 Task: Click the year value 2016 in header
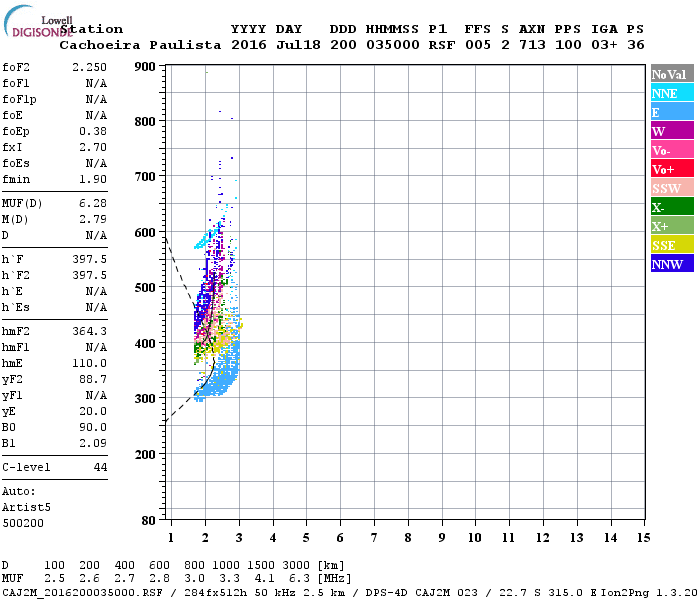pos(249,45)
